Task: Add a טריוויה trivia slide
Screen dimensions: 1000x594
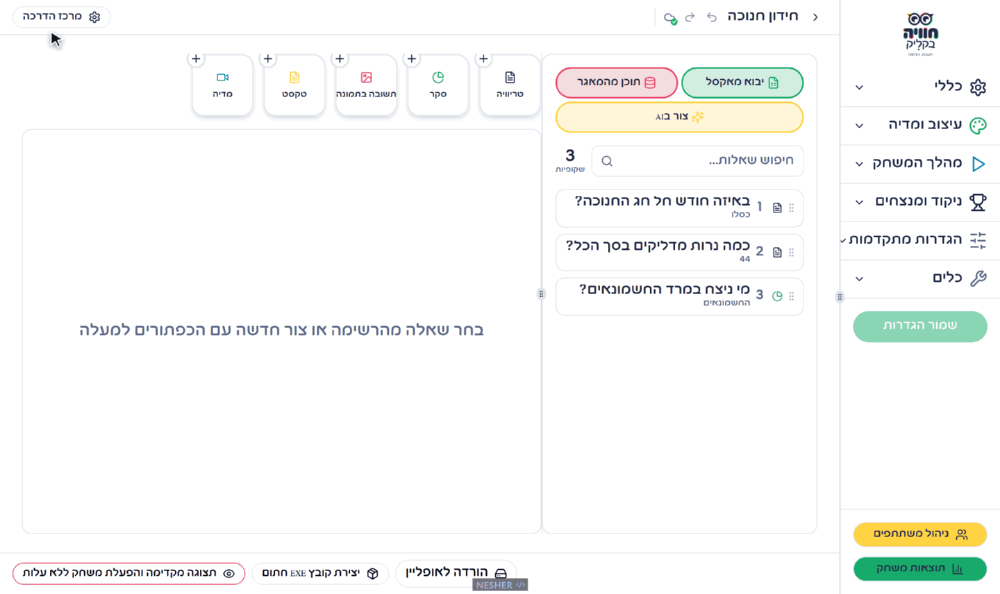Action: pyautogui.click(x=510, y=85)
